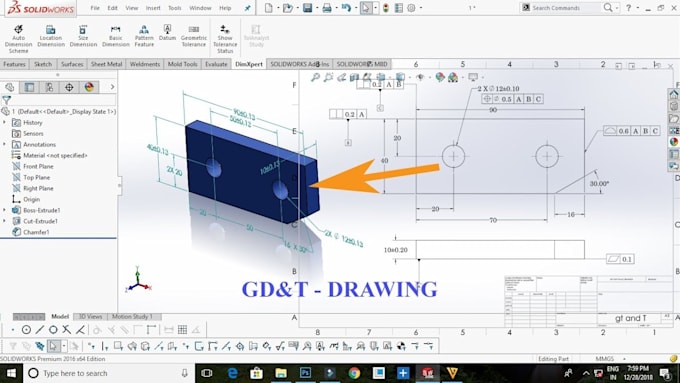Open the SOLIDWORKS MBD tab
The height and width of the screenshot is (383, 680).
tap(362, 64)
